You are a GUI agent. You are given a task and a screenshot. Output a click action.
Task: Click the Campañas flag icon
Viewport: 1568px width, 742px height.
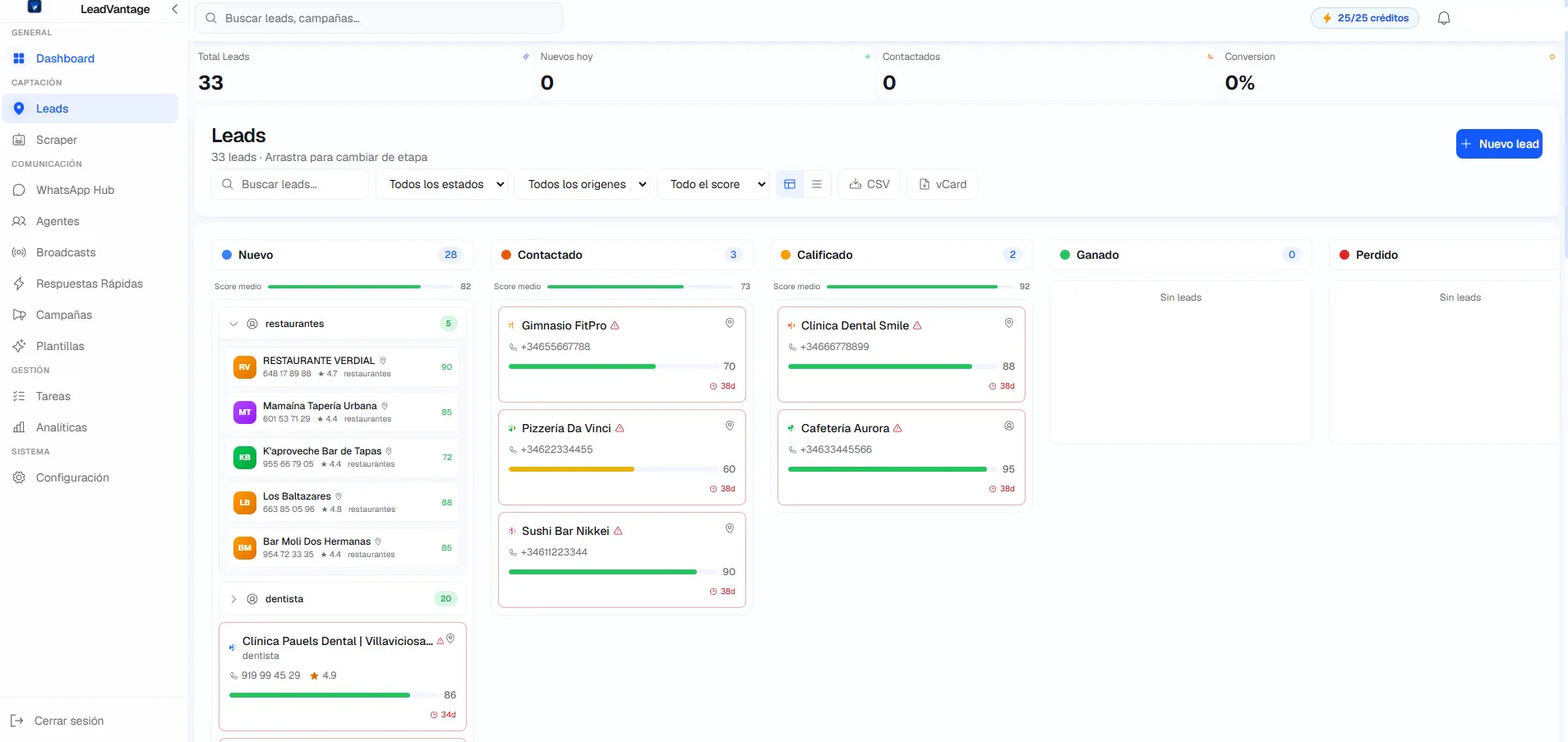tap(19, 315)
